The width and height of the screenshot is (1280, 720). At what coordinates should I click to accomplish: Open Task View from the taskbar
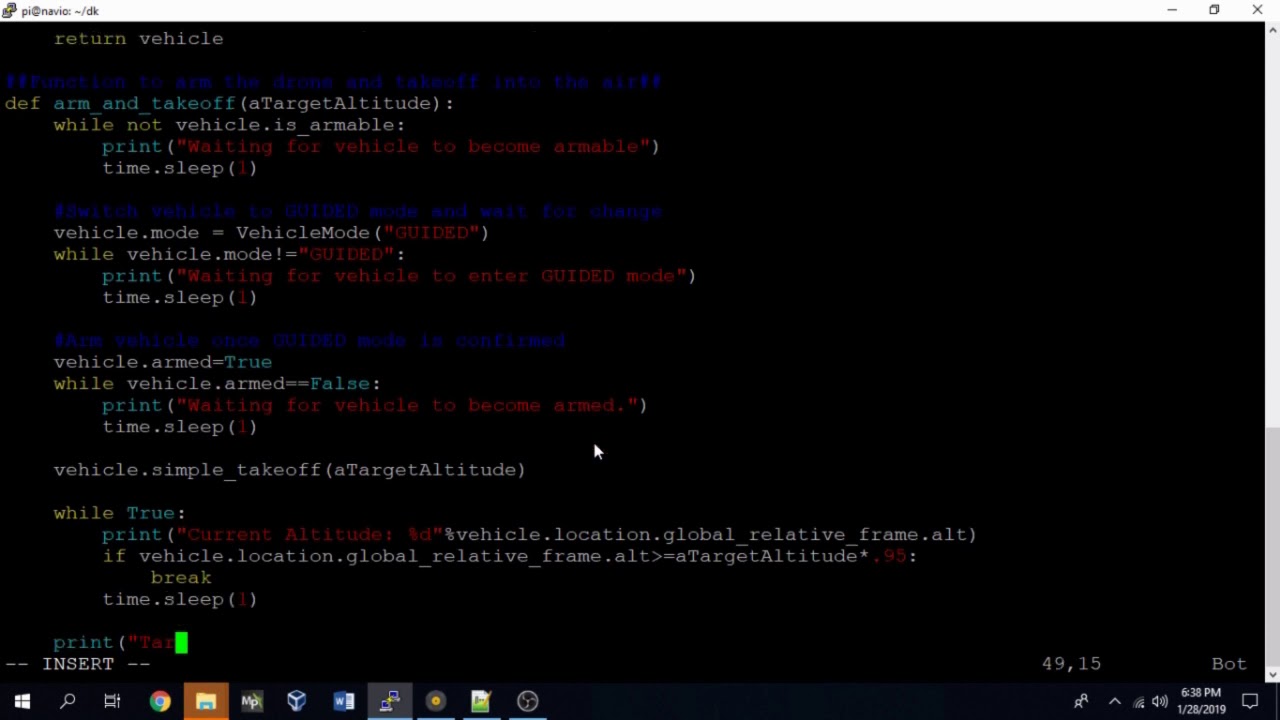pyautogui.click(x=112, y=701)
